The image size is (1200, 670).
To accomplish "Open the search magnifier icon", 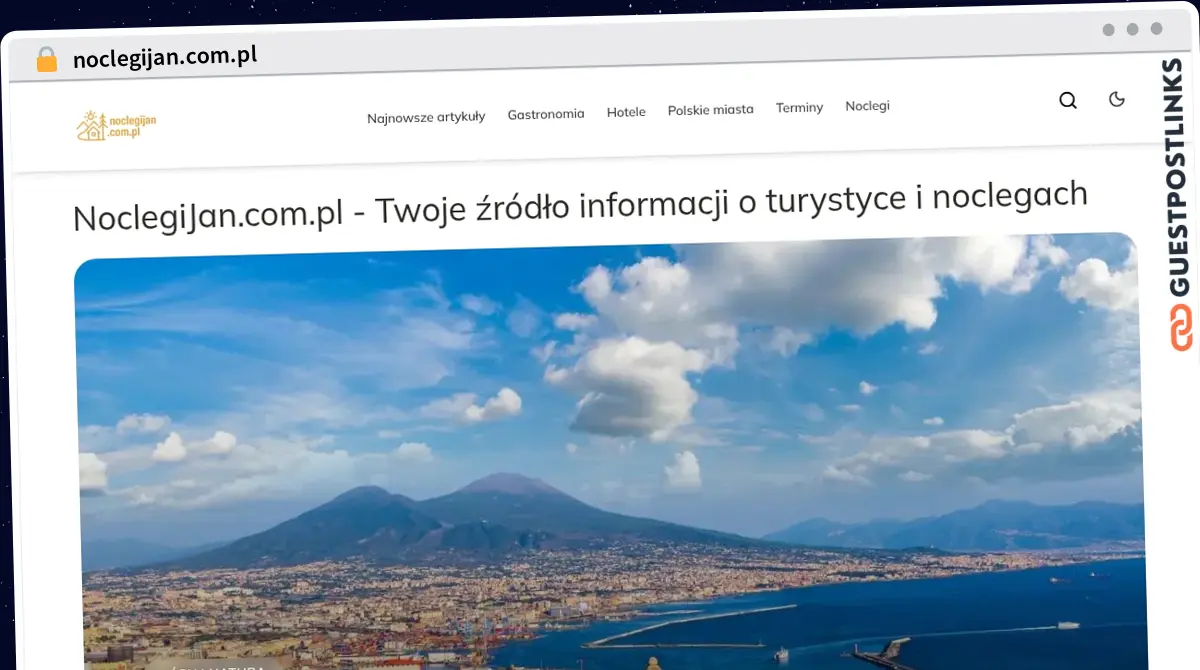I will pos(1068,100).
